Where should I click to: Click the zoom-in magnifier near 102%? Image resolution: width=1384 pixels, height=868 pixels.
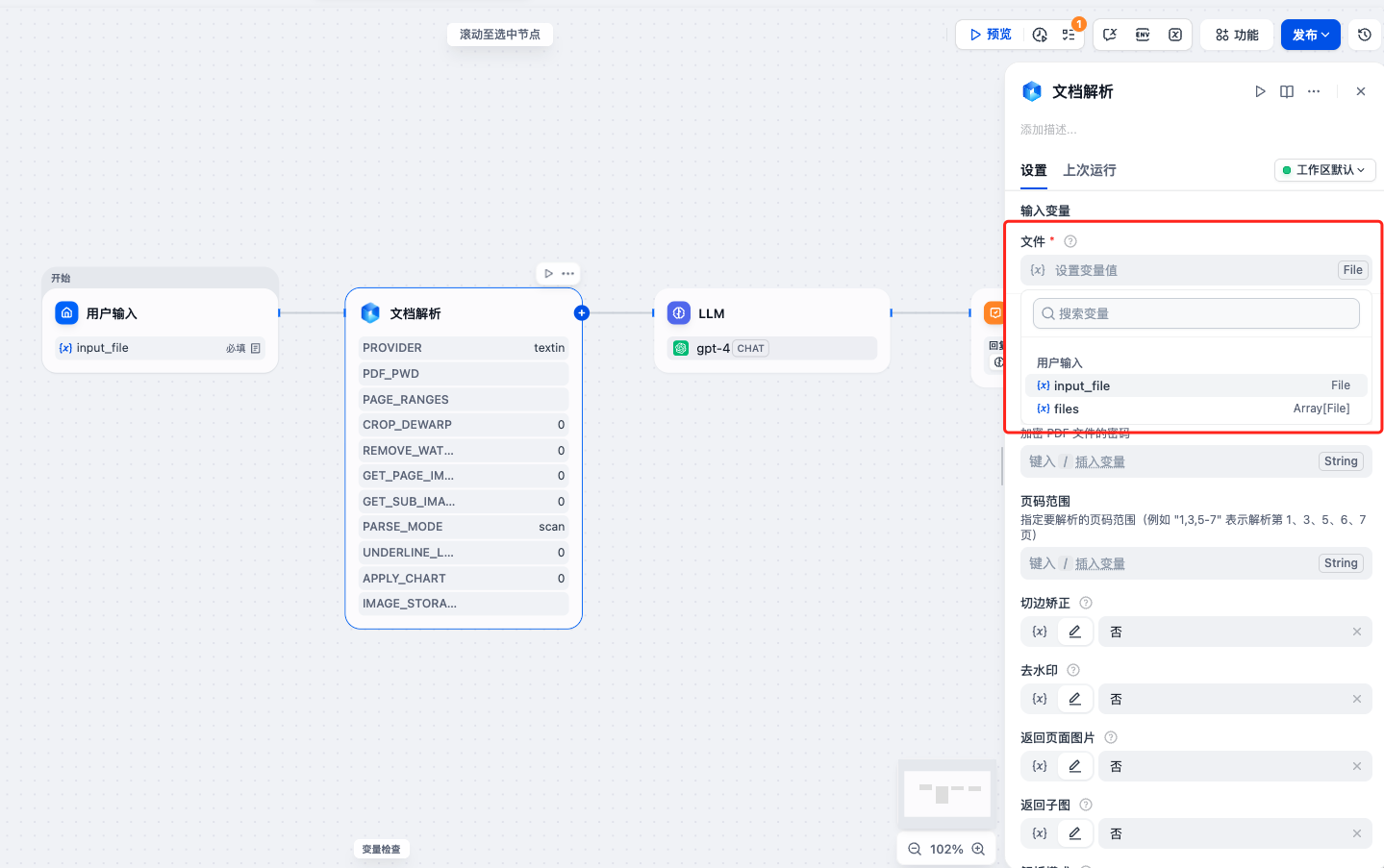pos(979,849)
